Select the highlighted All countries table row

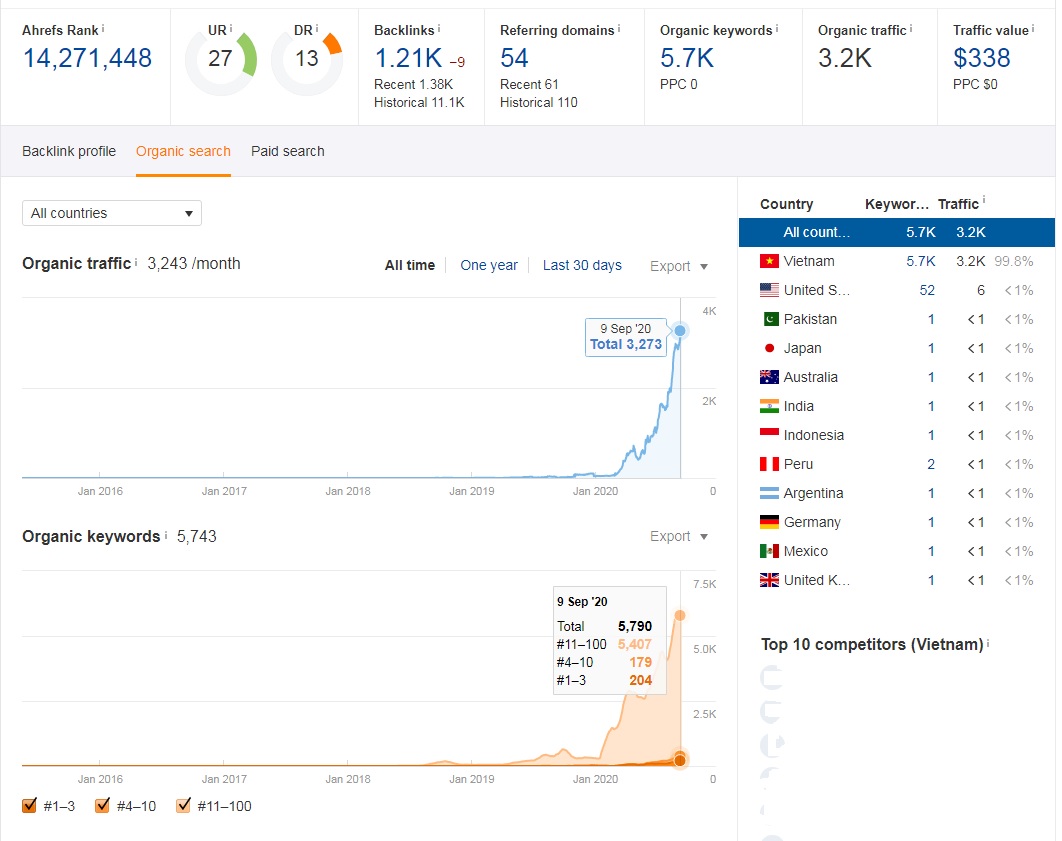point(897,232)
